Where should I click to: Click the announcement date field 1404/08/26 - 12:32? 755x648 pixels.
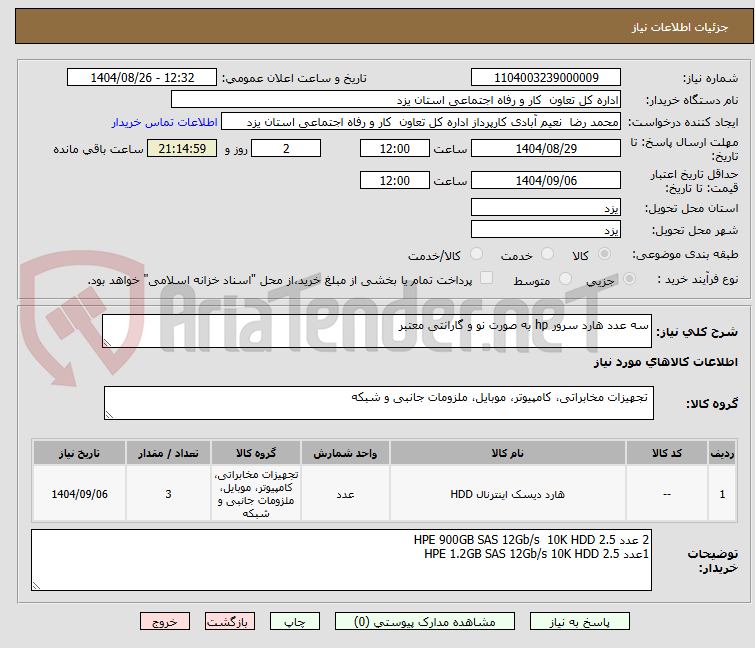click(x=142, y=78)
